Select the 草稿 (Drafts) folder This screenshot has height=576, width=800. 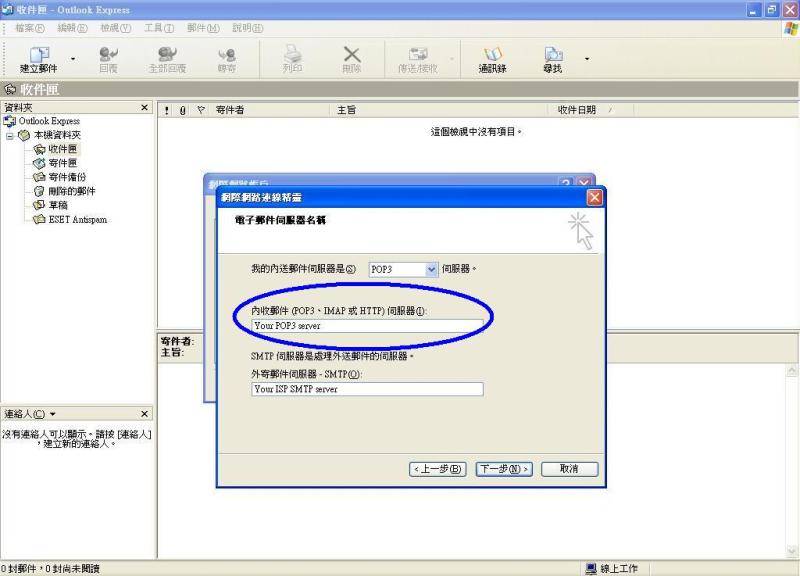click(x=58, y=205)
